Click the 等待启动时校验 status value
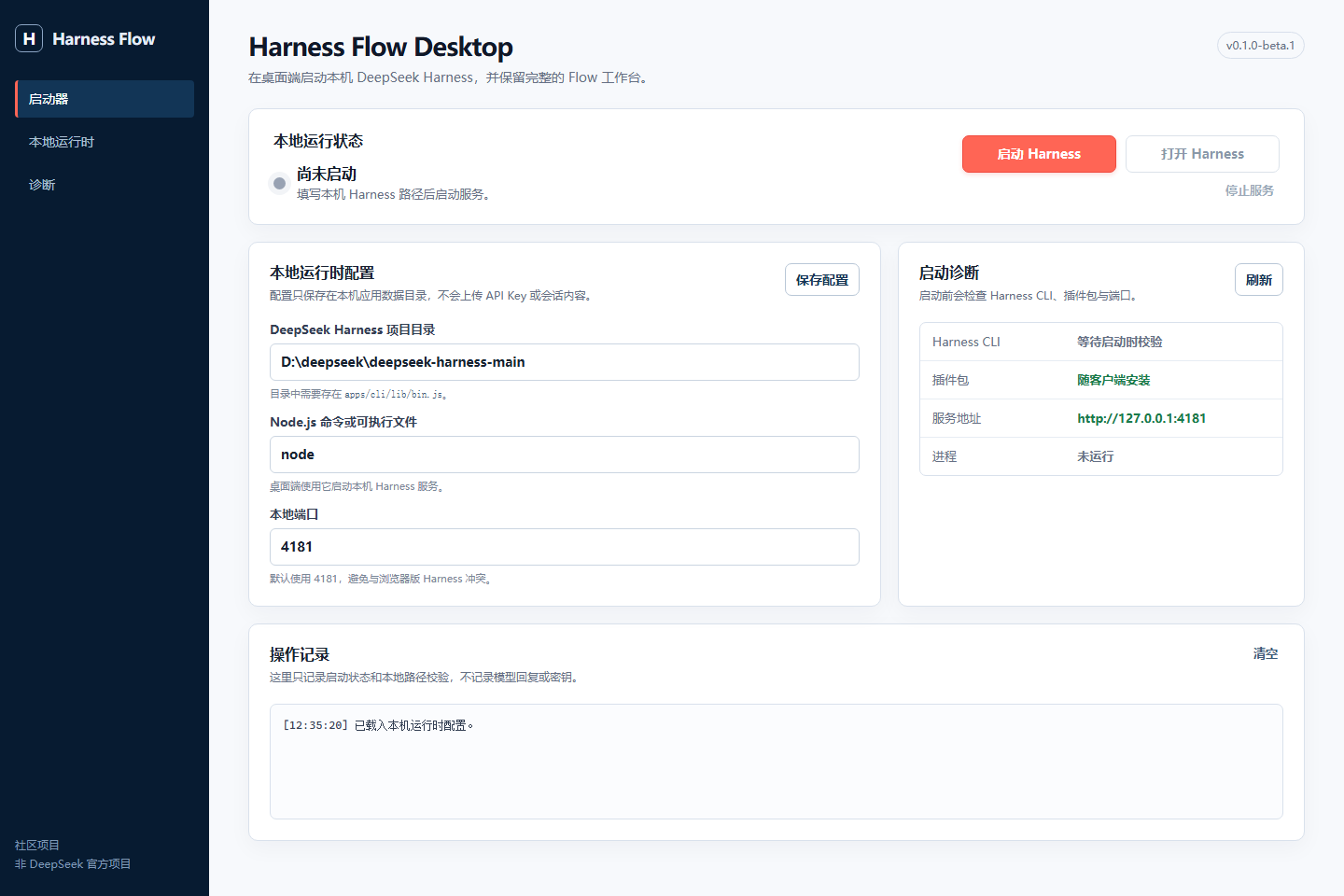The width and height of the screenshot is (1344, 896). (x=1120, y=342)
